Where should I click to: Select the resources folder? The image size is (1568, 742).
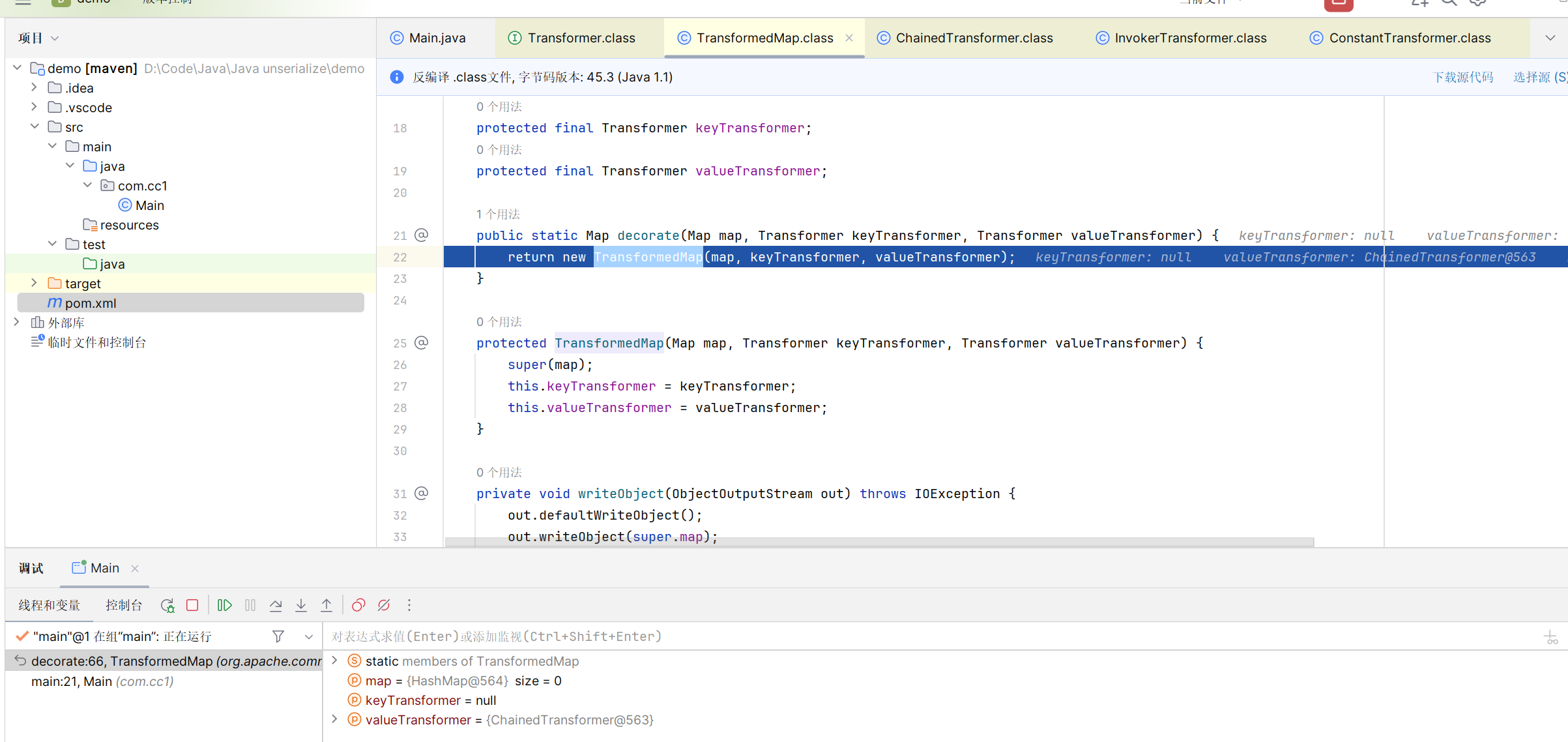click(121, 224)
